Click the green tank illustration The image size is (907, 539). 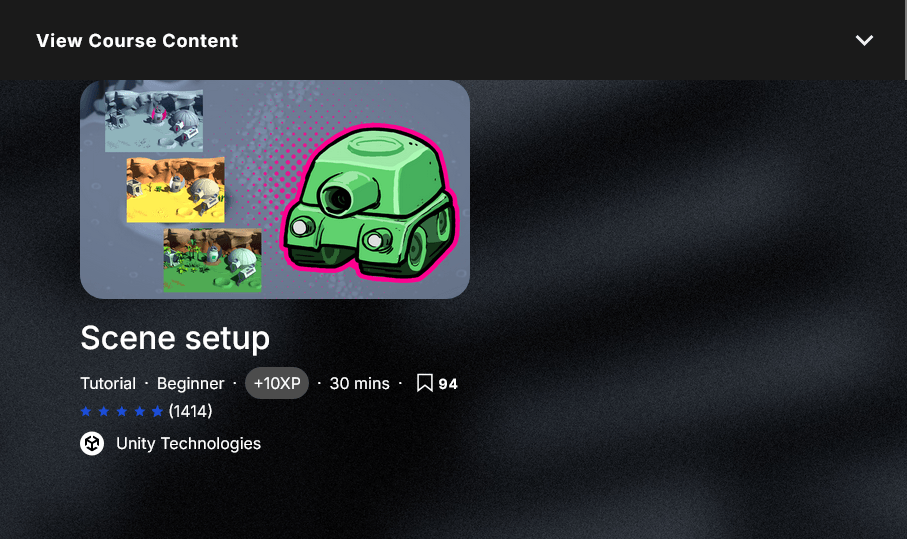(x=370, y=202)
